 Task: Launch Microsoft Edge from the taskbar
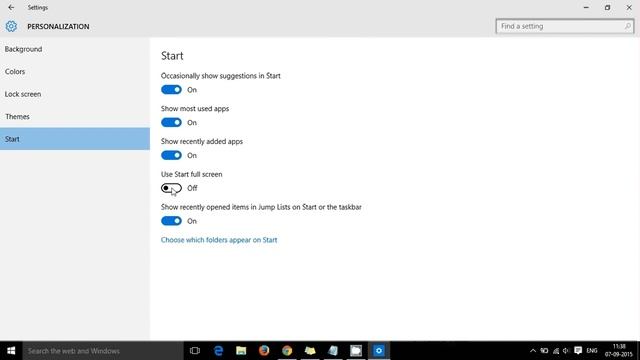tap(218, 351)
